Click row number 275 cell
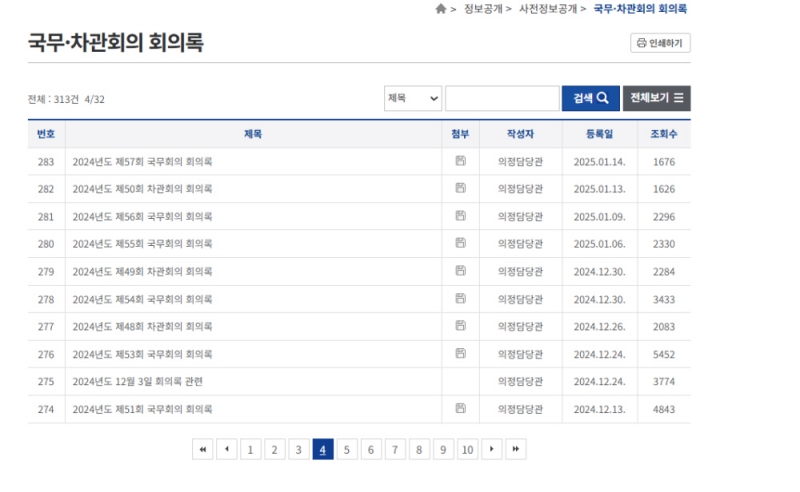This screenshot has width=800, height=492. click(46, 381)
